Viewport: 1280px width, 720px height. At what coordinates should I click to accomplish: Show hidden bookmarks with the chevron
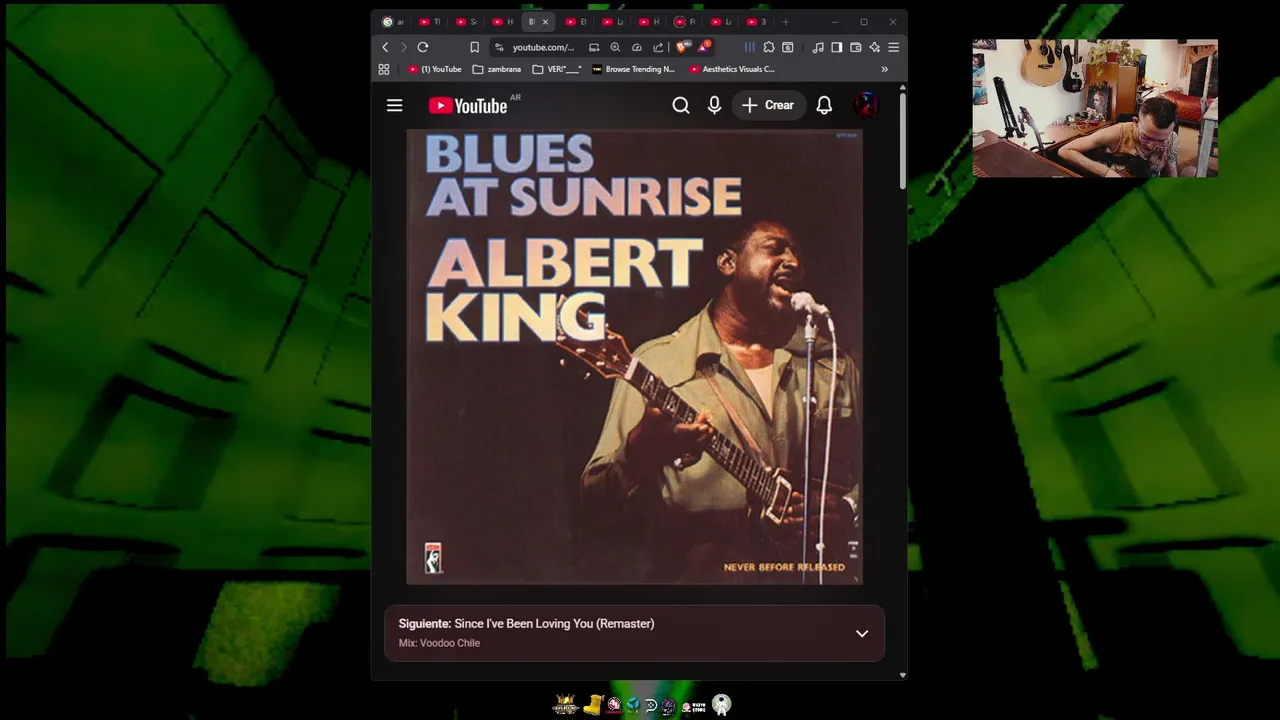click(x=884, y=69)
